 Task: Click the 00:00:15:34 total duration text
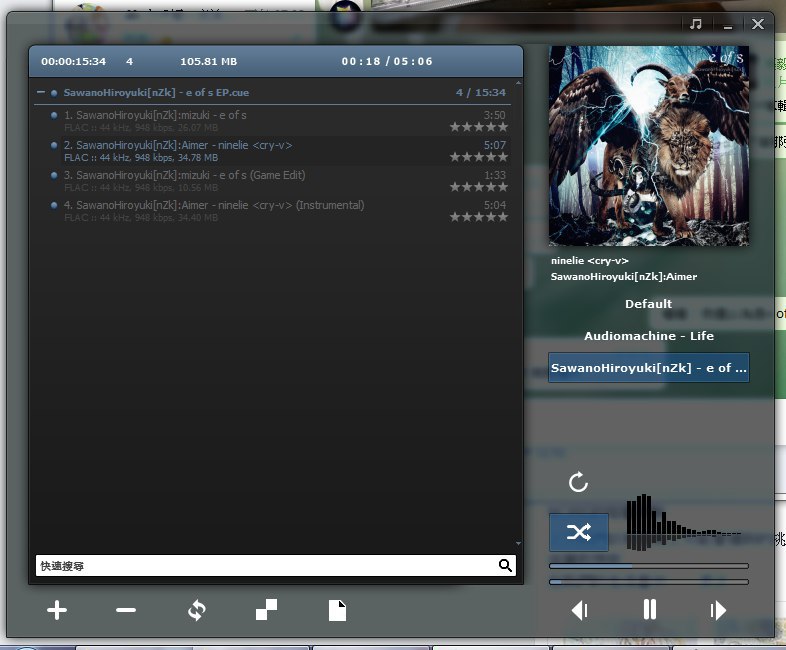(x=74, y=61)
